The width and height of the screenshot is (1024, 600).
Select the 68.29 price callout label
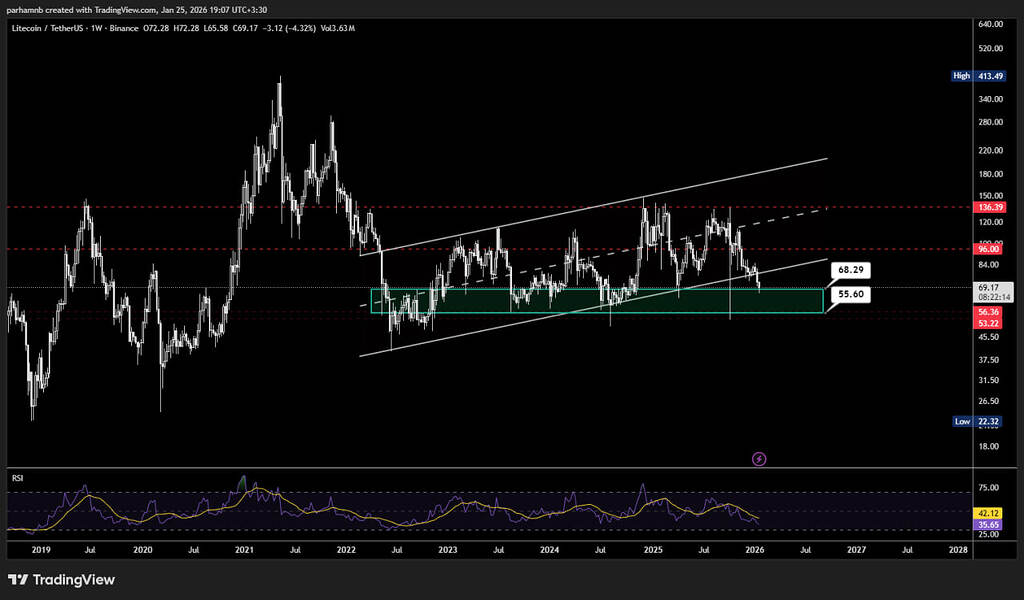click(850, 270)
